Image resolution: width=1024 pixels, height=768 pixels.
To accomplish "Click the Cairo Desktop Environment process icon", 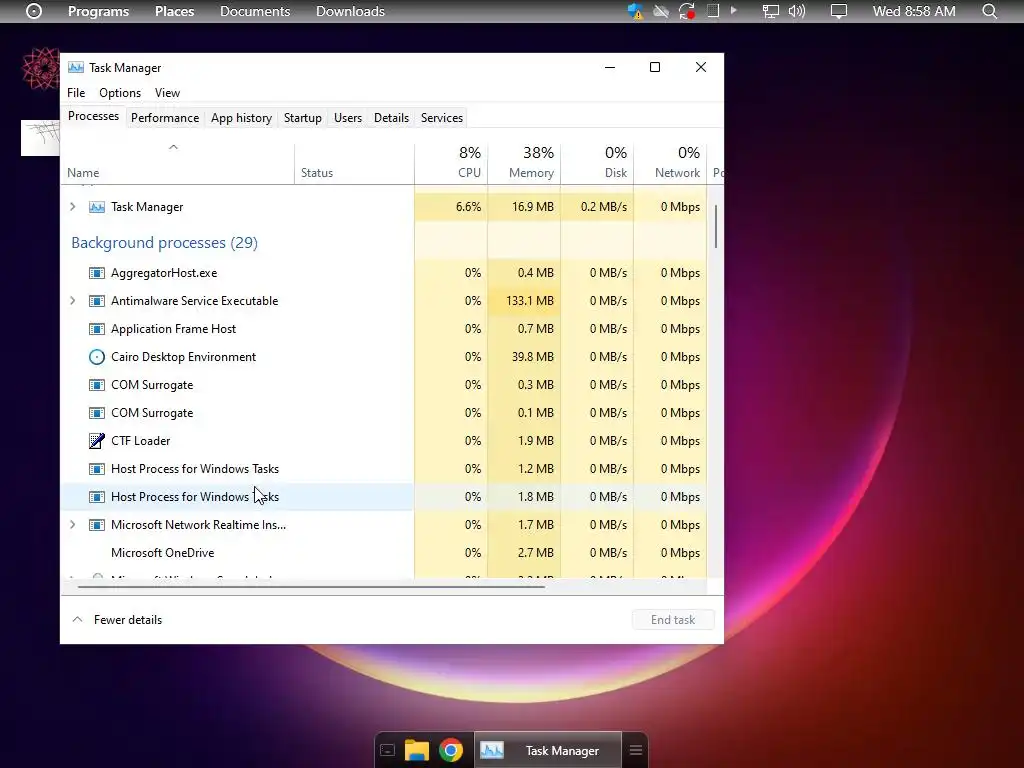I will pos(97,357).
